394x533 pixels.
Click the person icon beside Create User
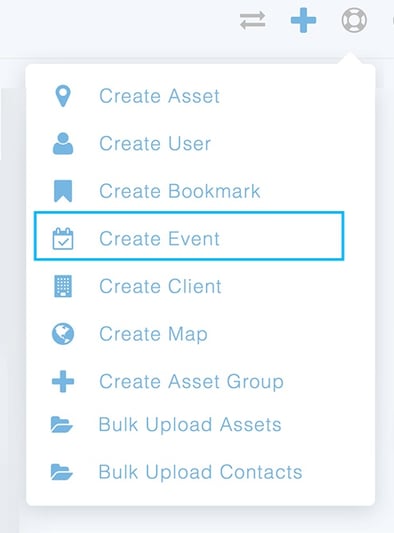(x=63, y=144)
